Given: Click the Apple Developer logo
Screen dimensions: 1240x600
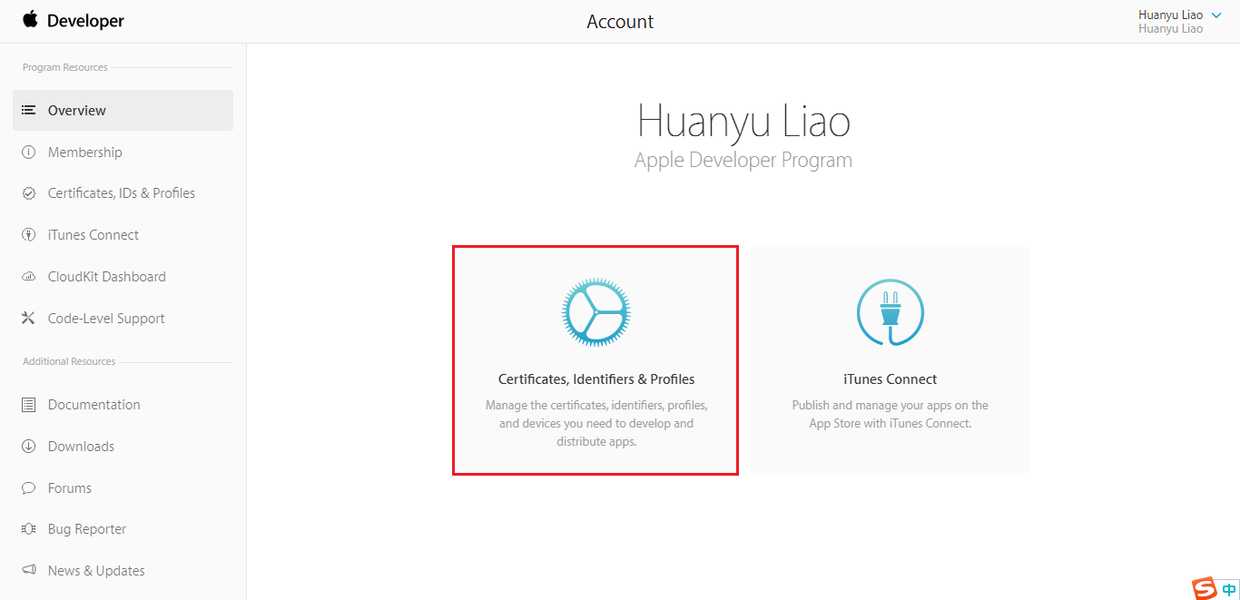Looking at the screenshot, I should pos(73,21).
